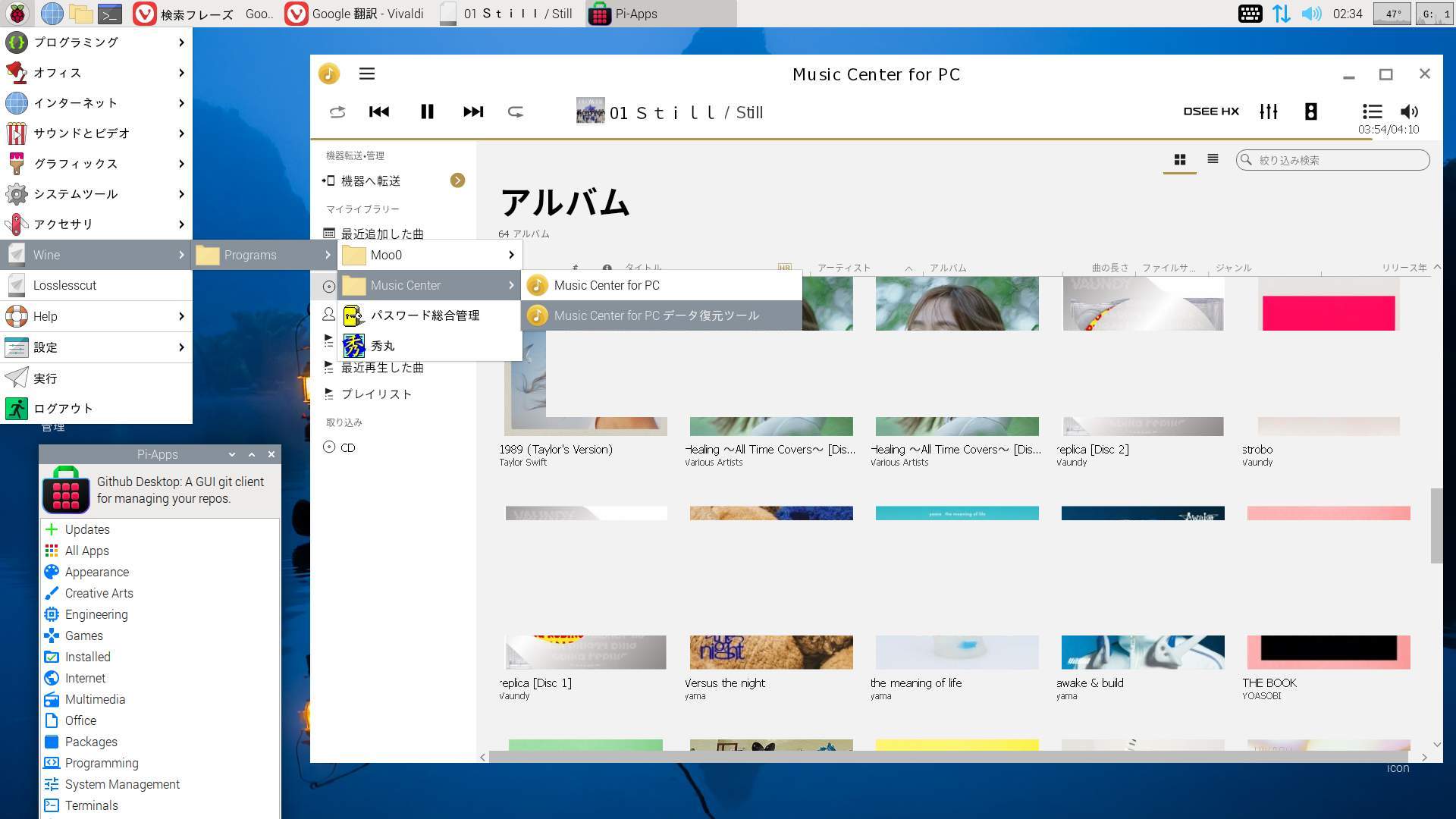The height and width of the screenshot is (819, 1456).
Task: Open the equalizer settings icon
Action: tap(1269, 111)
